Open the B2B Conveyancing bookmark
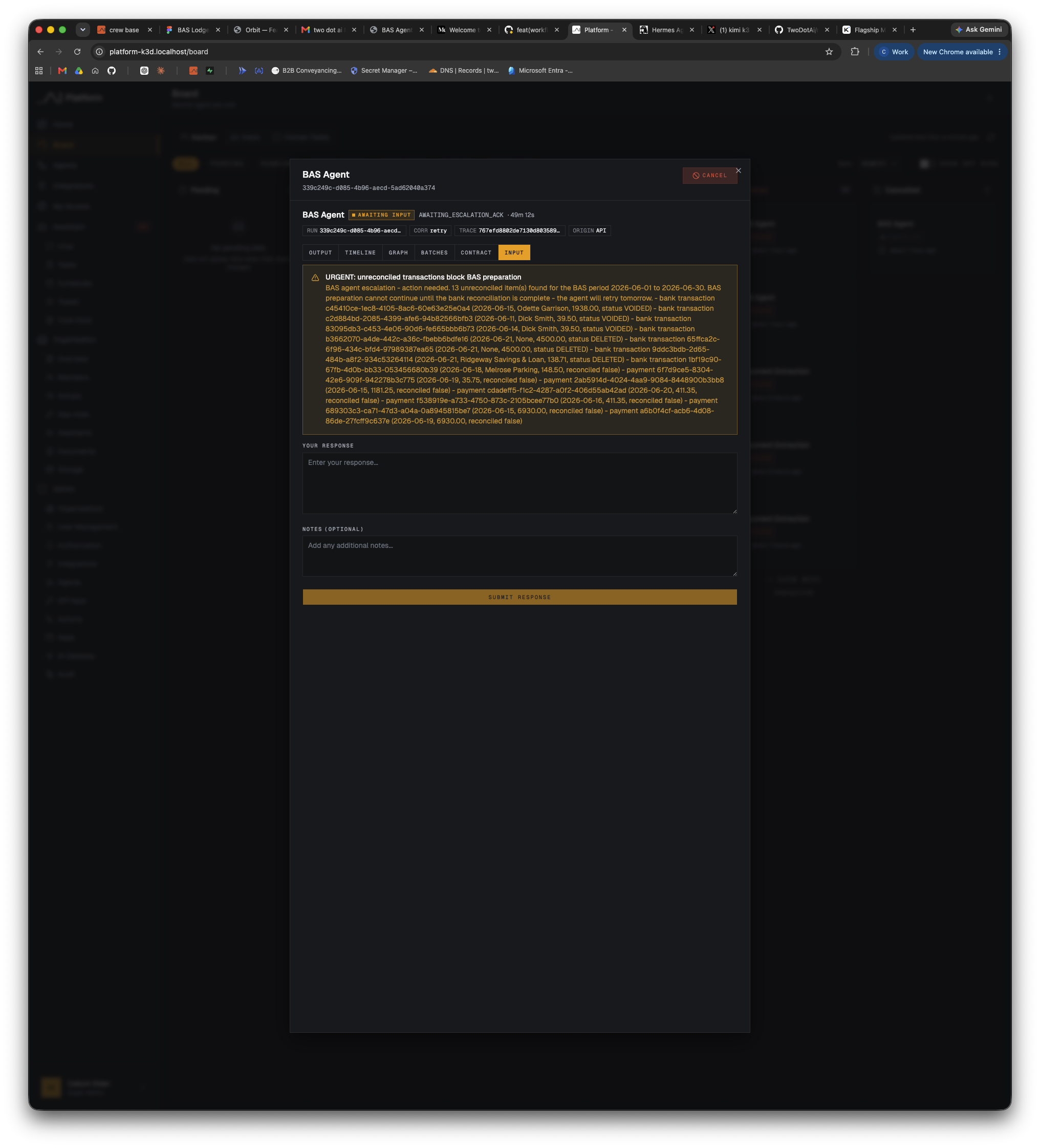Screen dimensions: 1040x1148 [307, 71]
